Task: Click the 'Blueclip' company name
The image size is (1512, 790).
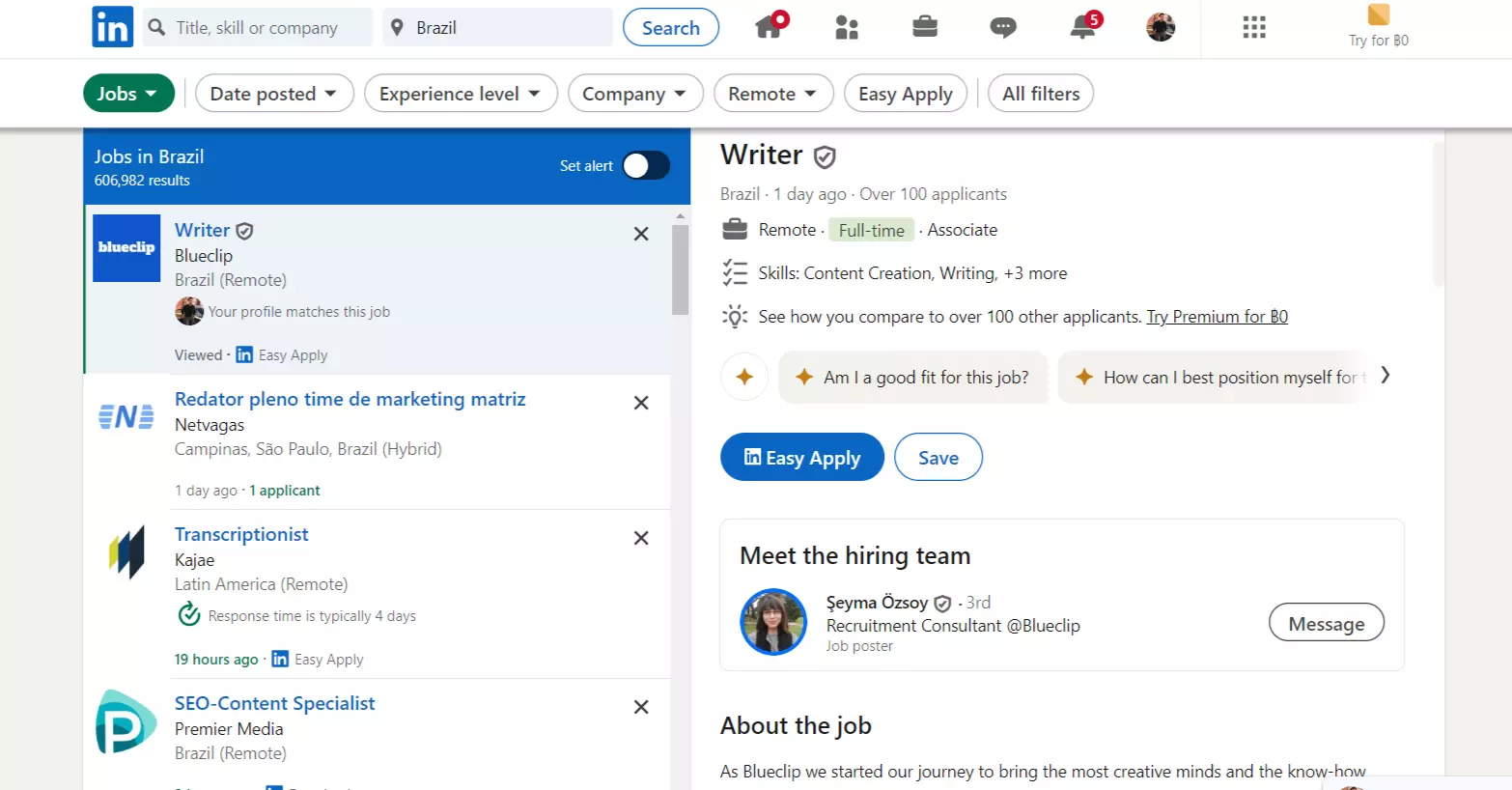Action: tap(204, 256)
